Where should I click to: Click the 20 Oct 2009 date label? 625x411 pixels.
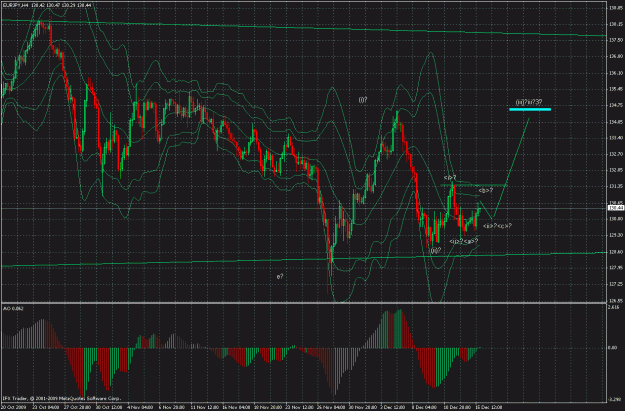point(12,407)
